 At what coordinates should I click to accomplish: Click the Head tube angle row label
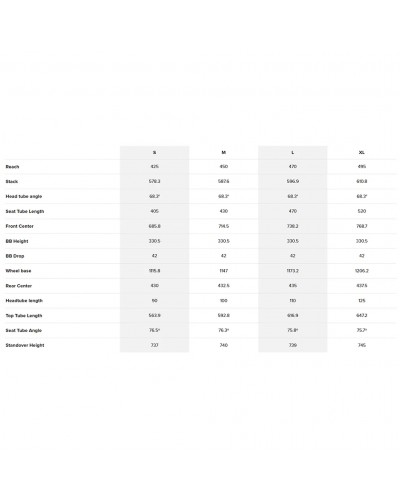coord(24,196)
